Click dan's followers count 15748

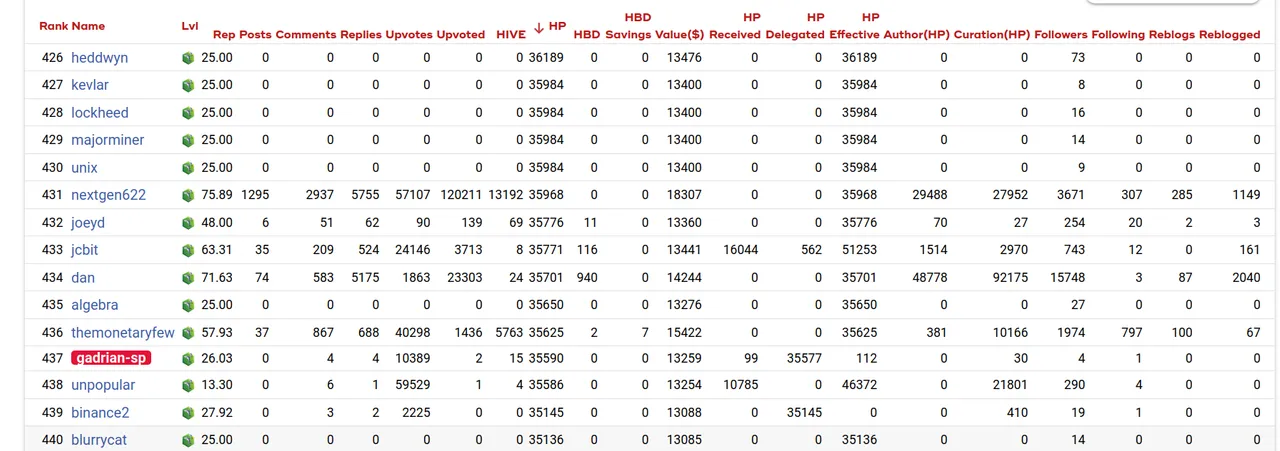(x=1067, y=278)
